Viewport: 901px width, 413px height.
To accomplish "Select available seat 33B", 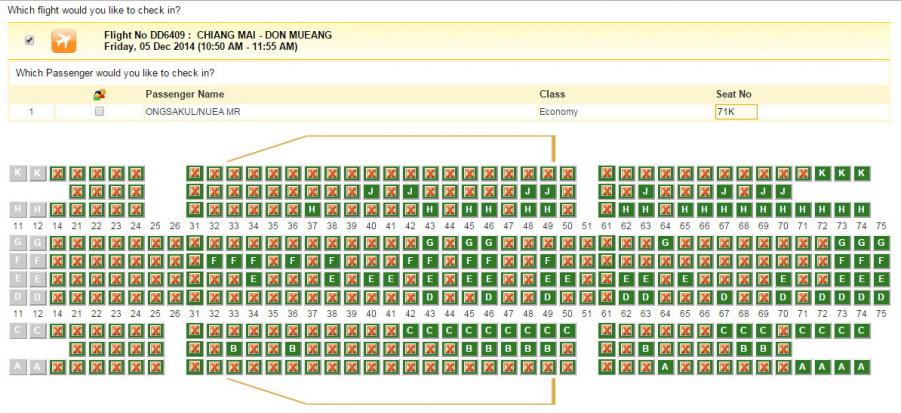I will pyautogui.click(x=233, y=349).
